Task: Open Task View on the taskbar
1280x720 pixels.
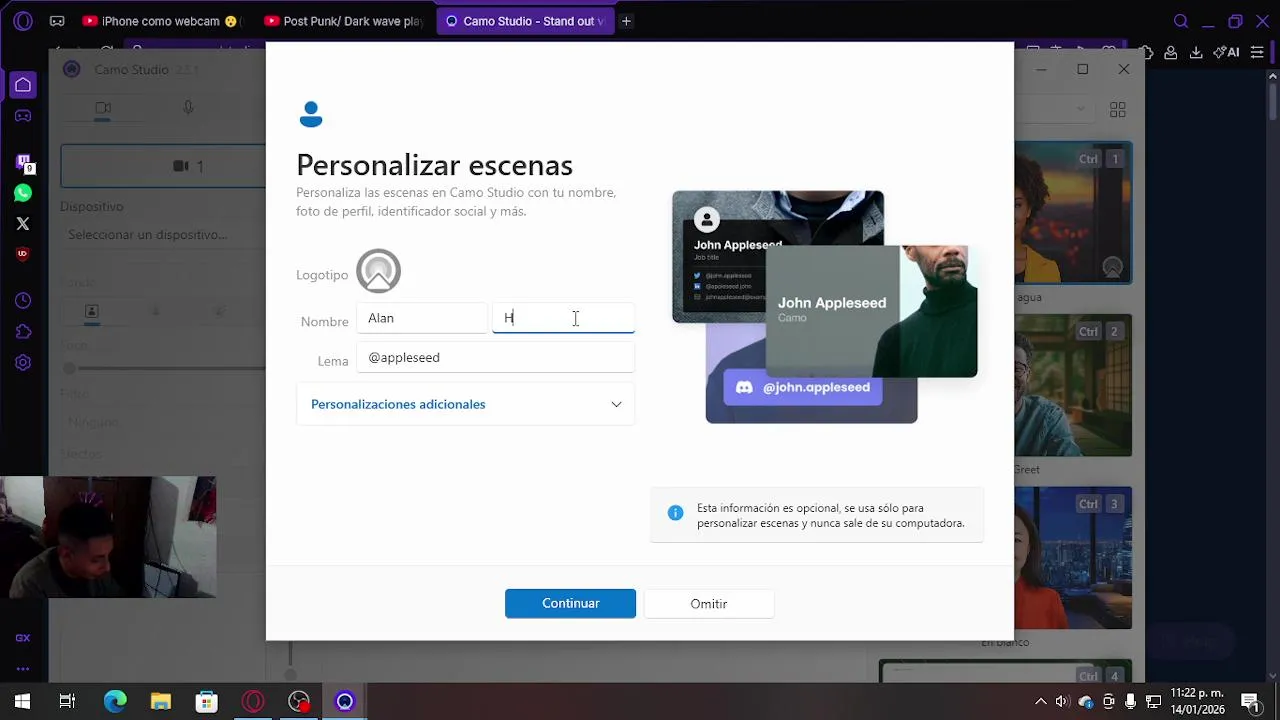Action: click(67, 702)
